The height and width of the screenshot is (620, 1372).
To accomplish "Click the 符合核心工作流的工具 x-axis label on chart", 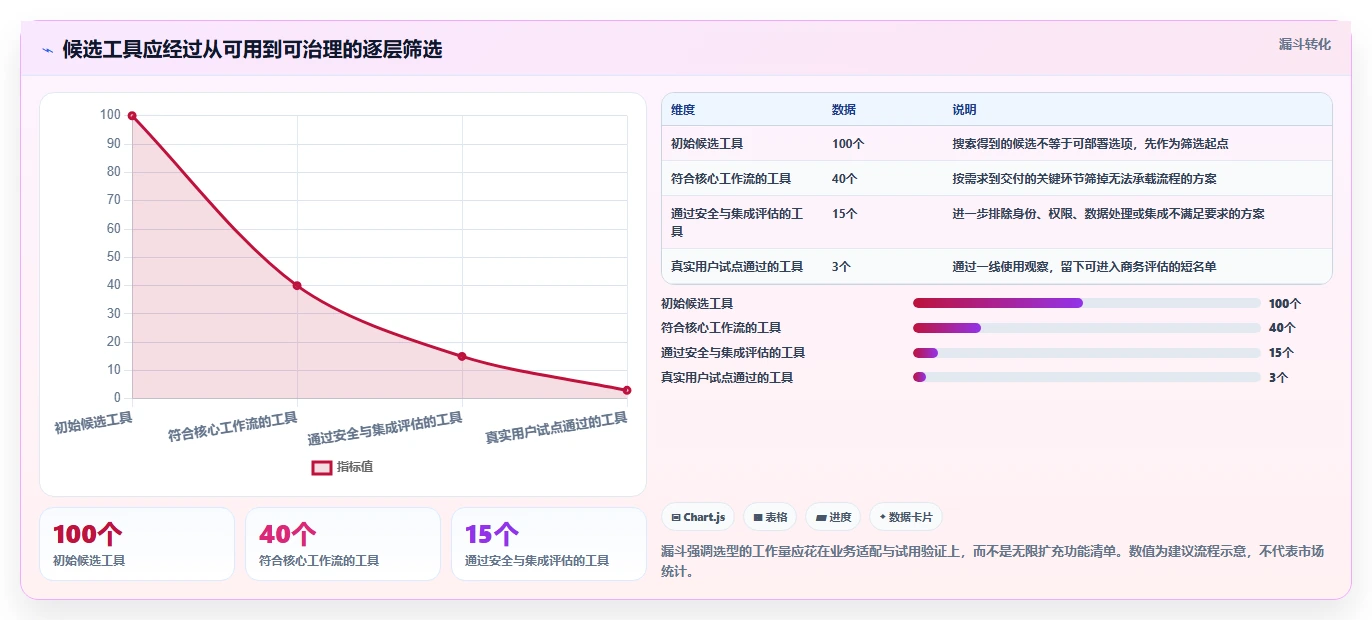I will point(233,426).
